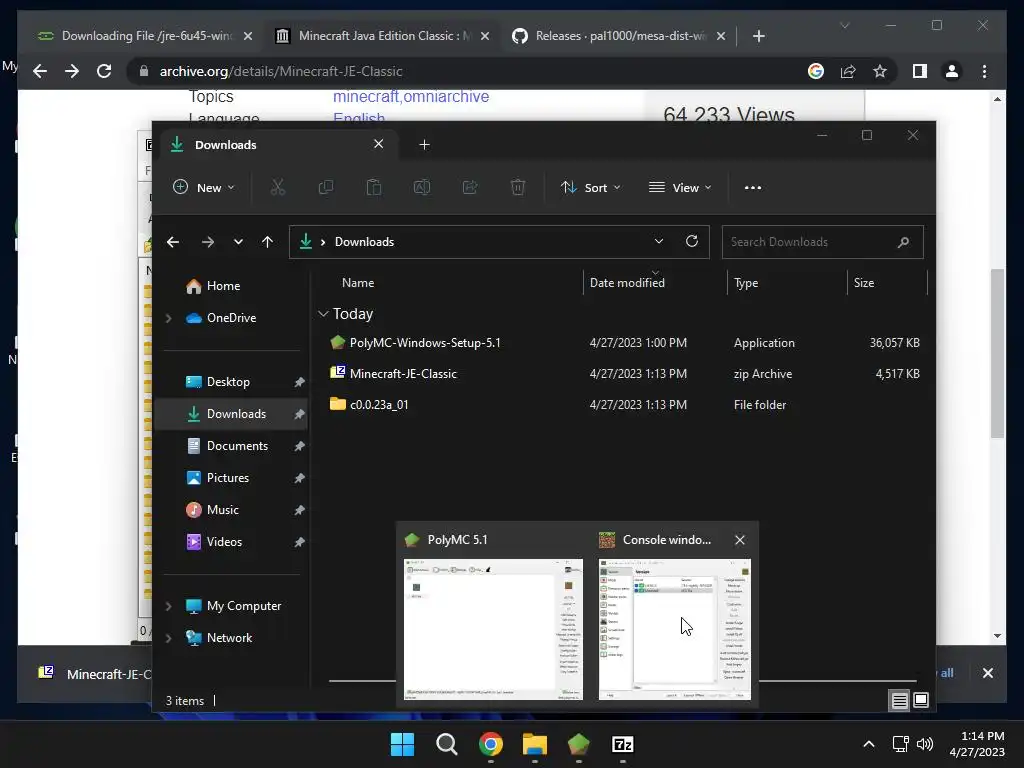Click the Chrome share page icon
The height and width of the screenshot is (768, 1024).
click(x=848, y=71)
